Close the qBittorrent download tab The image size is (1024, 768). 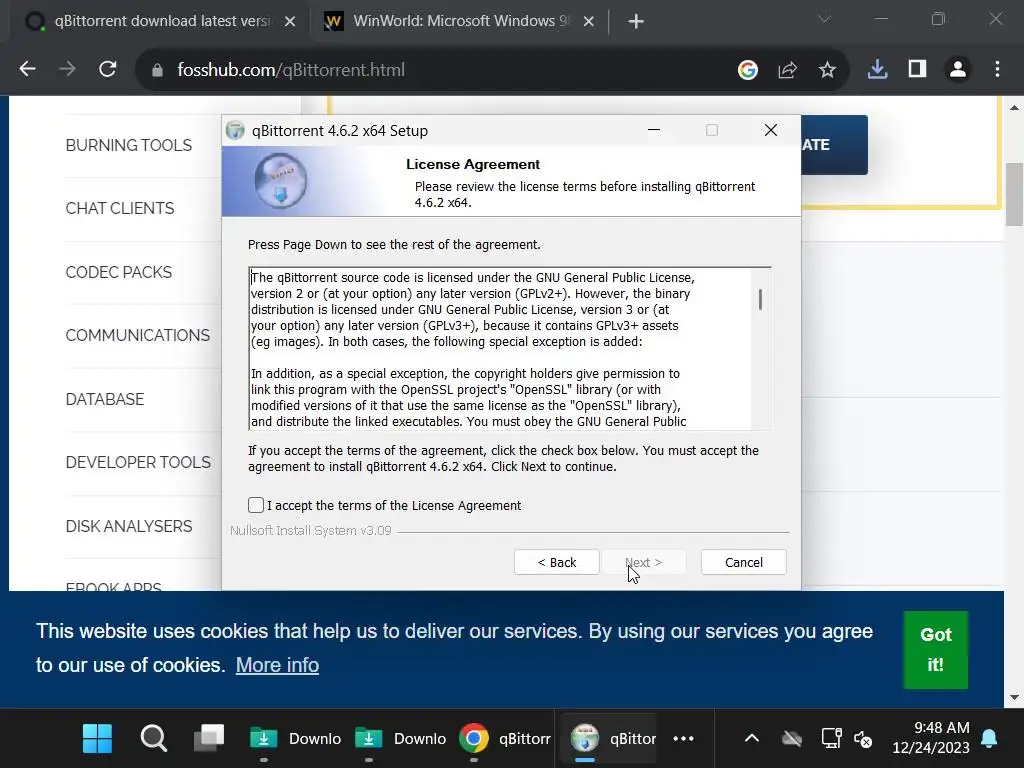pyautogui.click(x=290, y=22)
